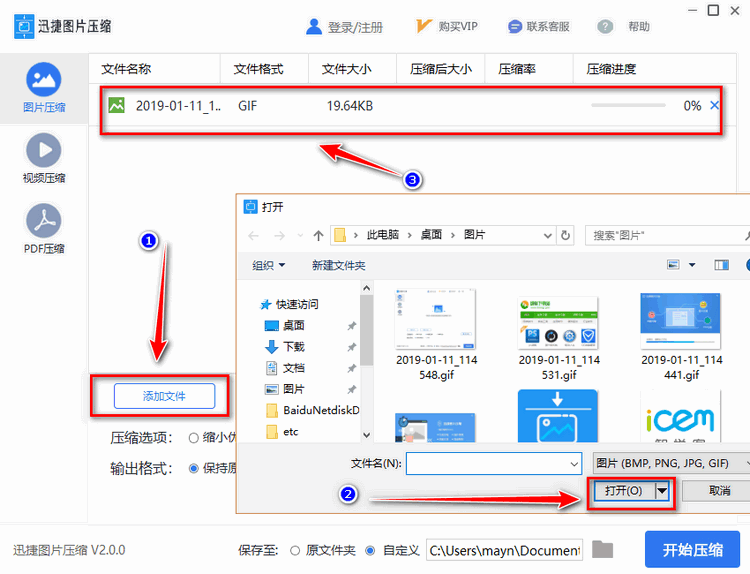Choose 自定义 as save location
The height and width of the screenshot is (574, 750).
pos(370,551)
